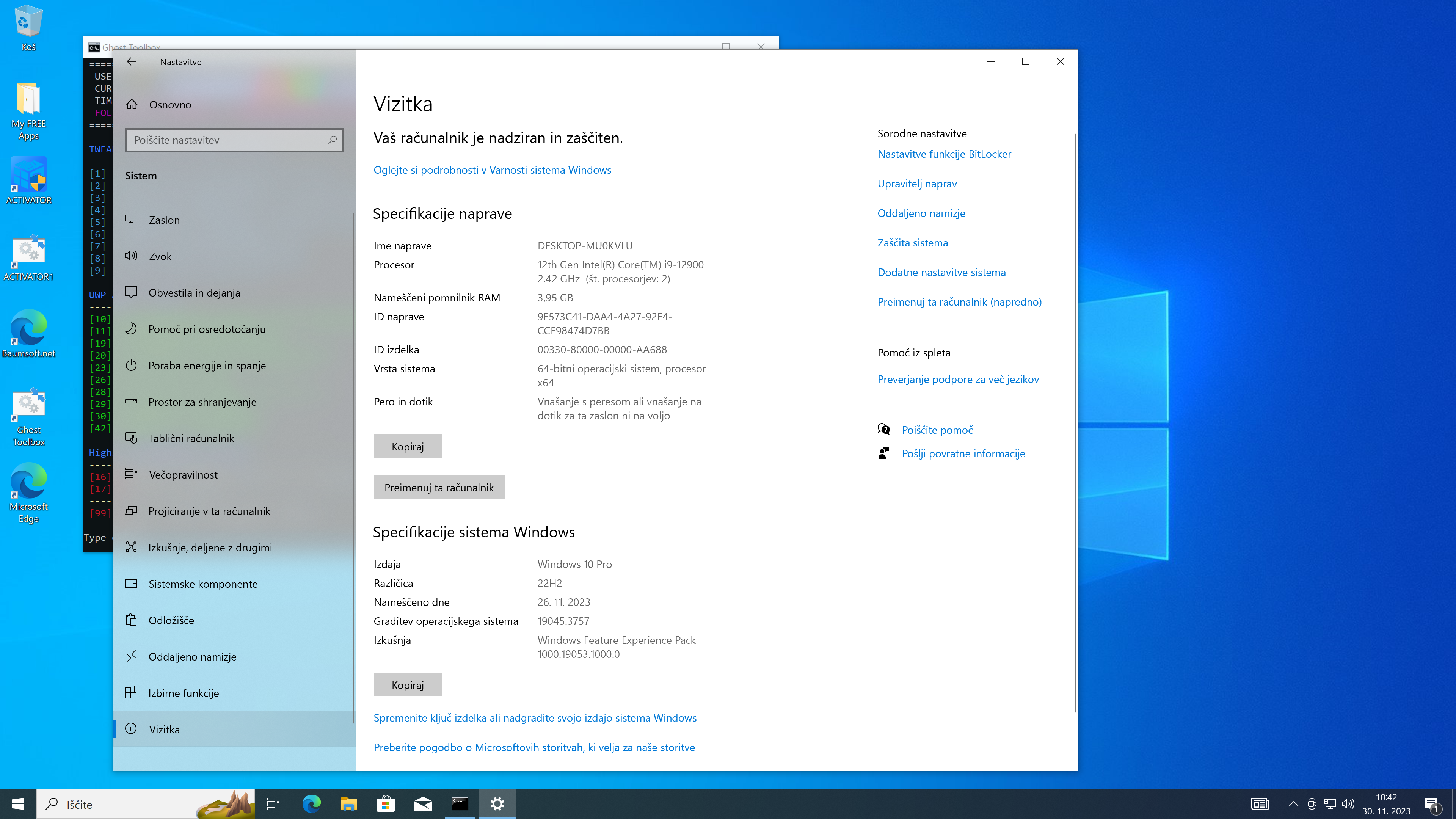This screenshot has height=819, width=1456.
Task: Open Zaščita sistema link
Action: click(x=912, y=243)
